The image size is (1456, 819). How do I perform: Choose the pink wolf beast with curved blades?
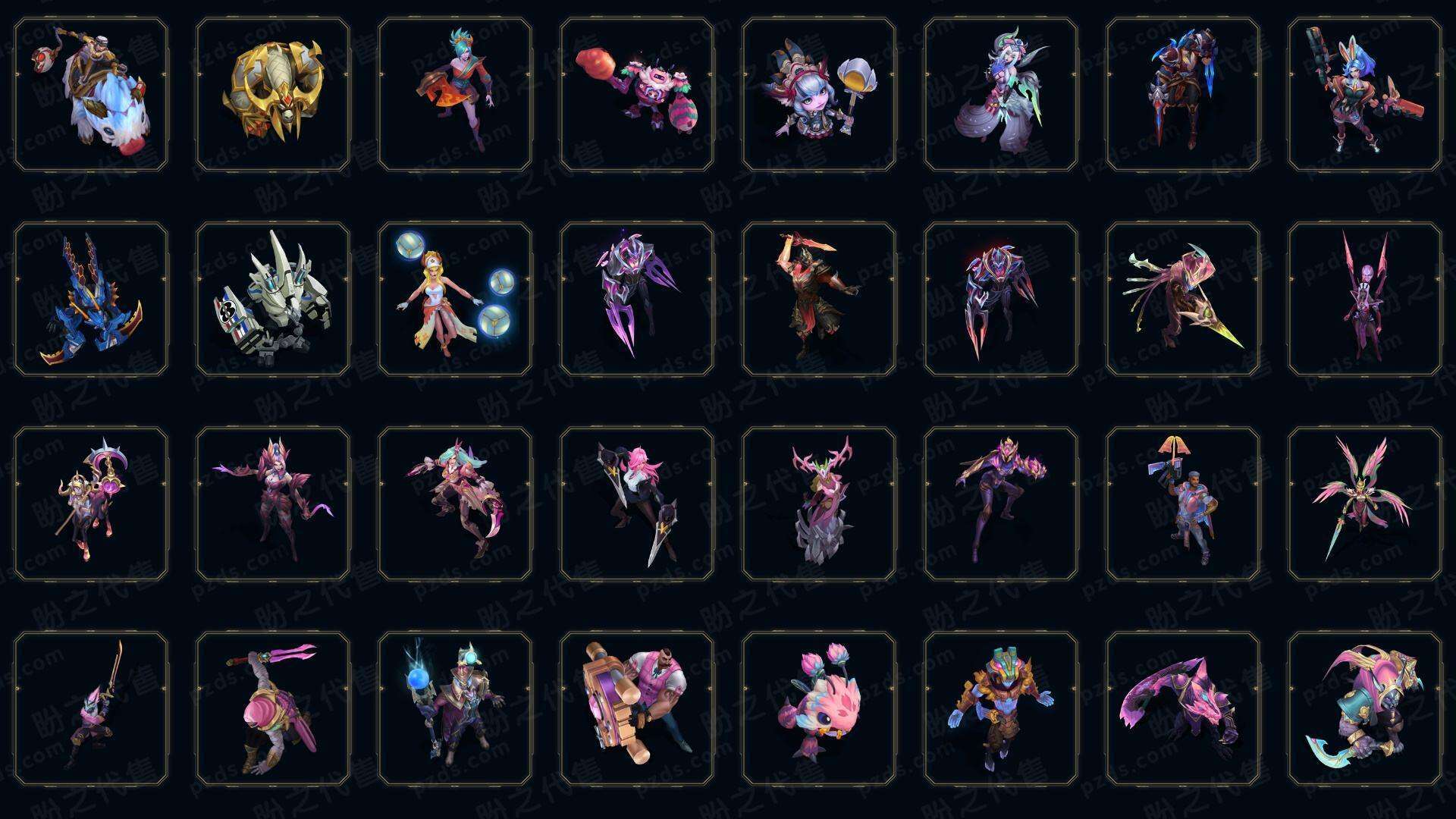click(1183, 708)
